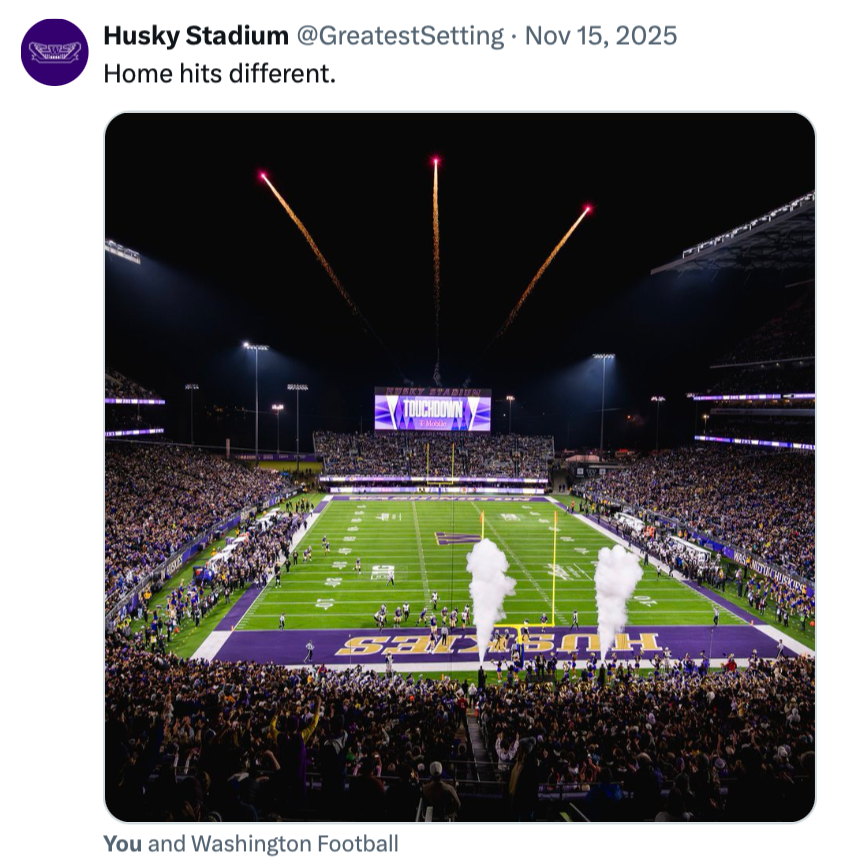Click the midfield W logo on field
This screenshot has height=868, width=848.
click(x=457, y=539)
